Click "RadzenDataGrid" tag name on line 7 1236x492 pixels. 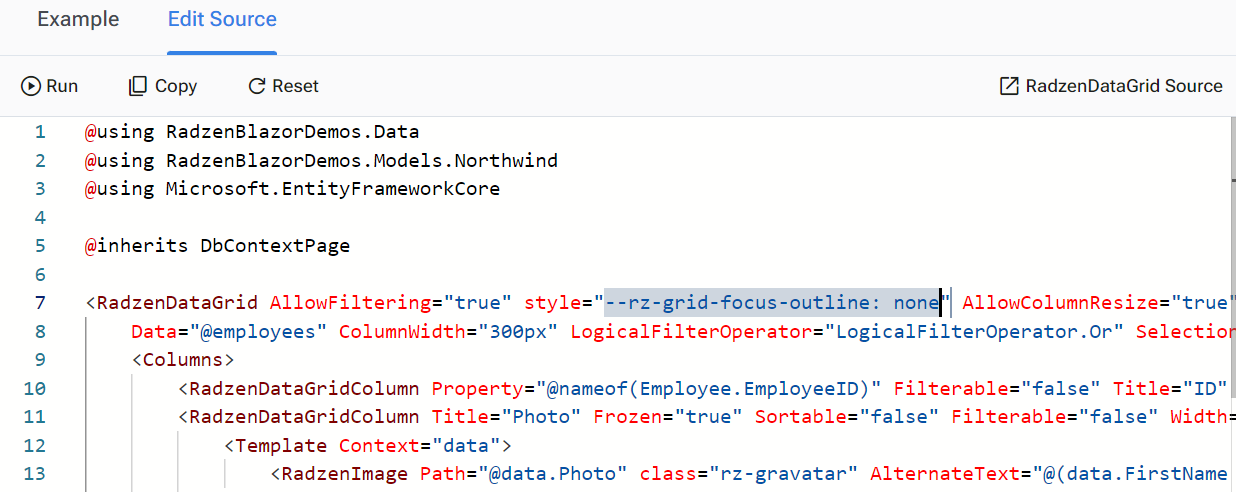tap(177, 303)
